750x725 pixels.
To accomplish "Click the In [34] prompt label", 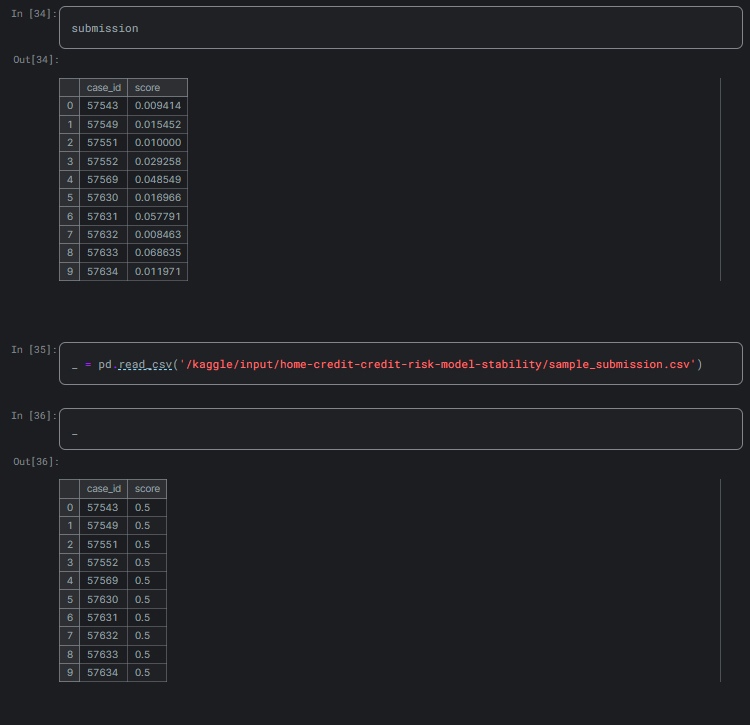I will click(x=34, y=14).
